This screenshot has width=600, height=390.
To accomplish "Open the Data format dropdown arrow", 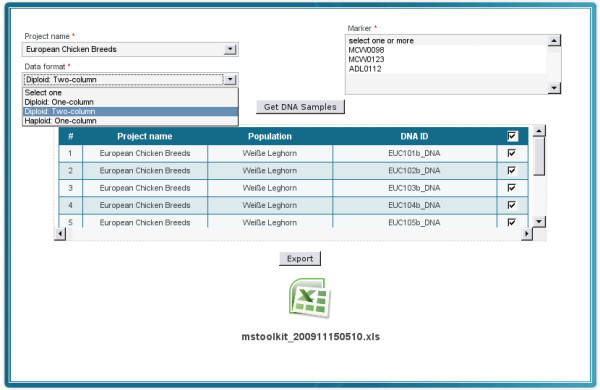I will 230,80.
